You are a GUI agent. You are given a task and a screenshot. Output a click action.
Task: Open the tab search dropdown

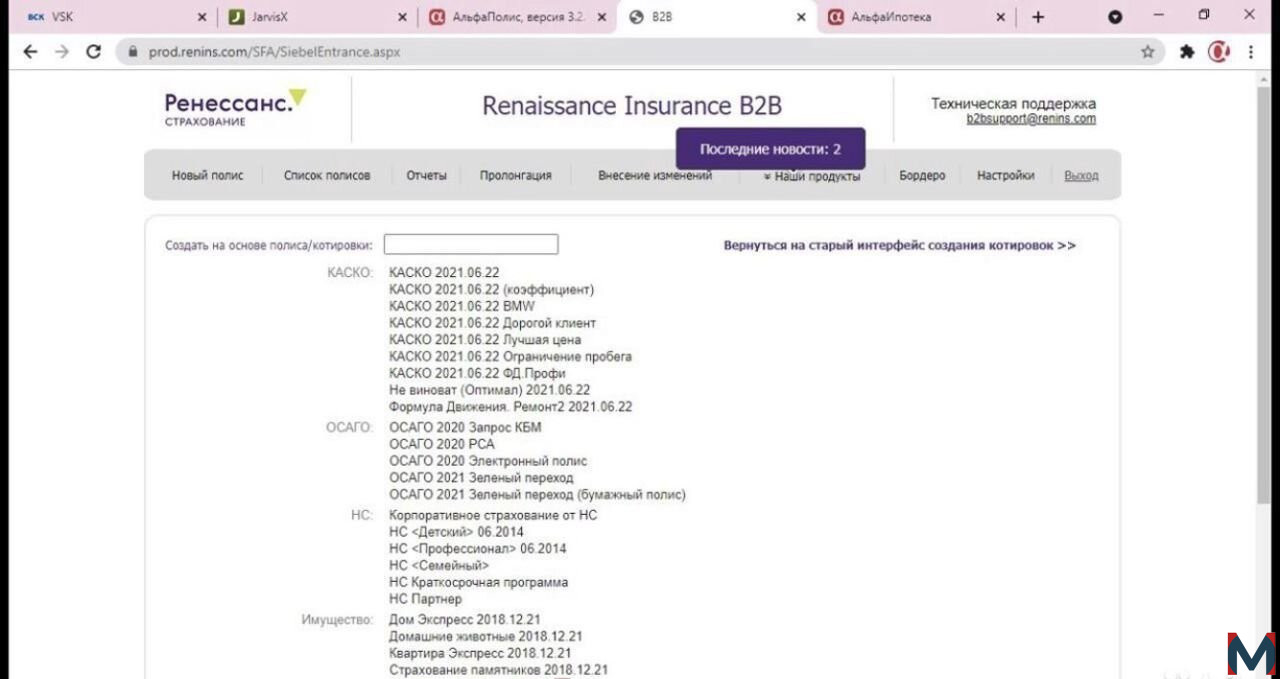pos(1115,17)
